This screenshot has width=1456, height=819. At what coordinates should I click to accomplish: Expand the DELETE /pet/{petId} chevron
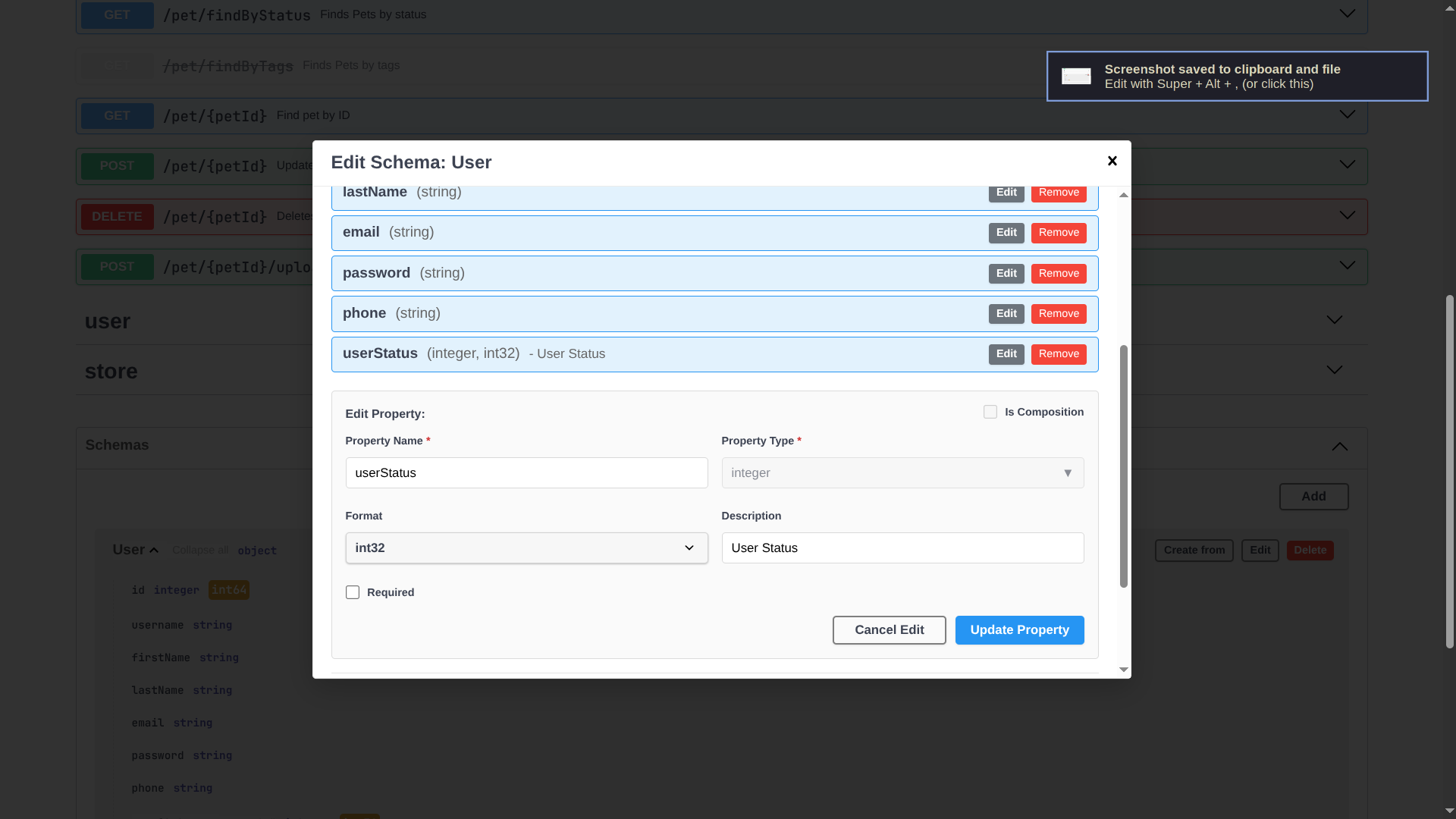click(x=1347, y=215)
